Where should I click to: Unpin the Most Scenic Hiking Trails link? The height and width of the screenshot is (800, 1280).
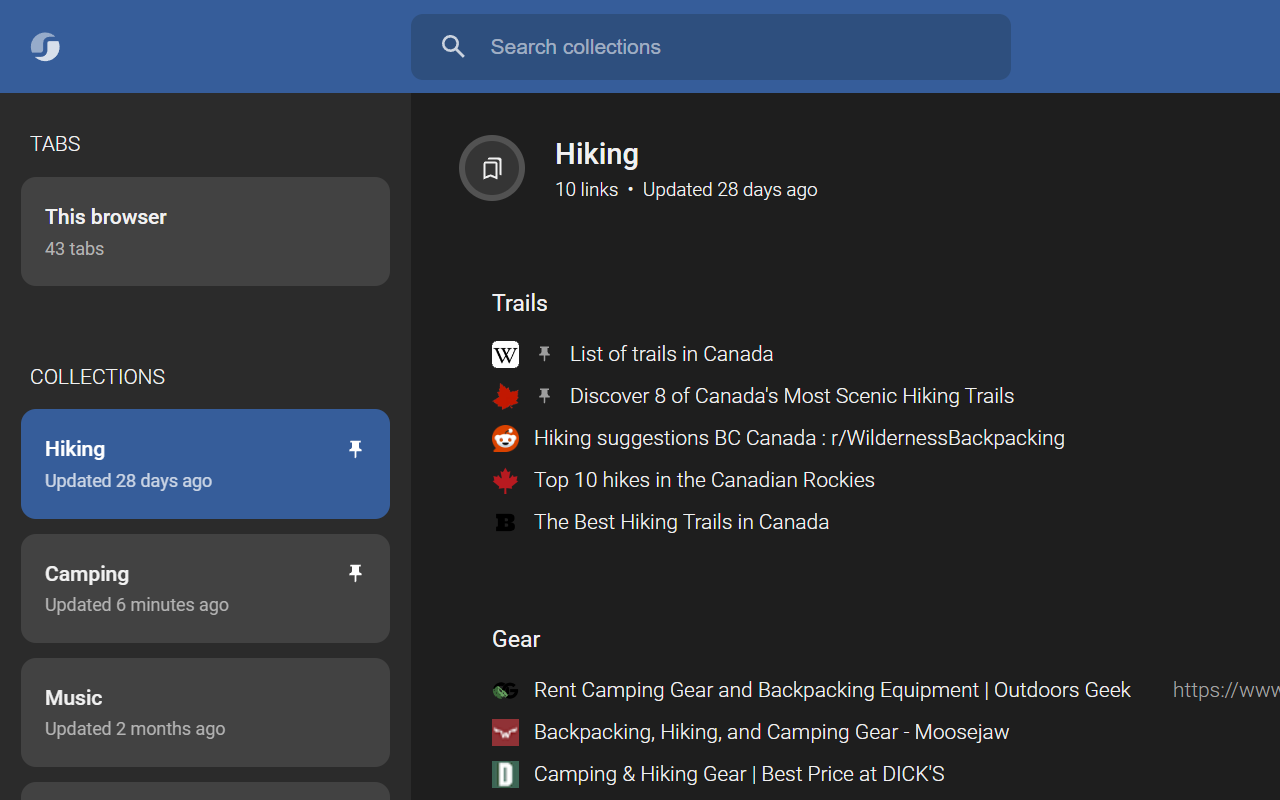[x=544, y=395]
